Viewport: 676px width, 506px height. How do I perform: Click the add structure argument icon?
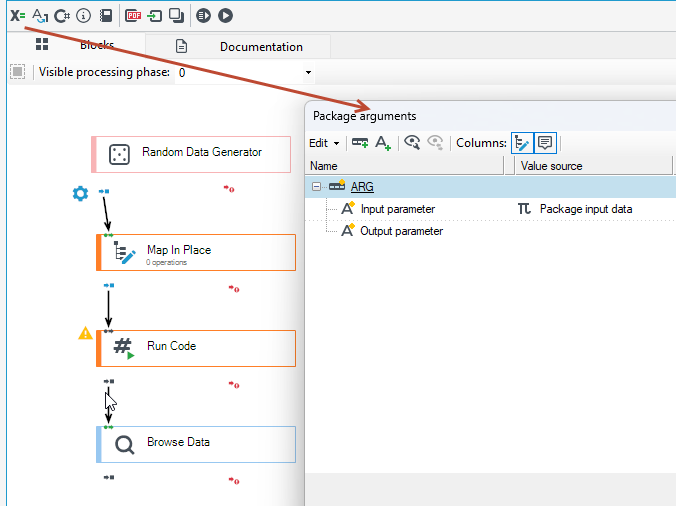(x=360, y=143)
